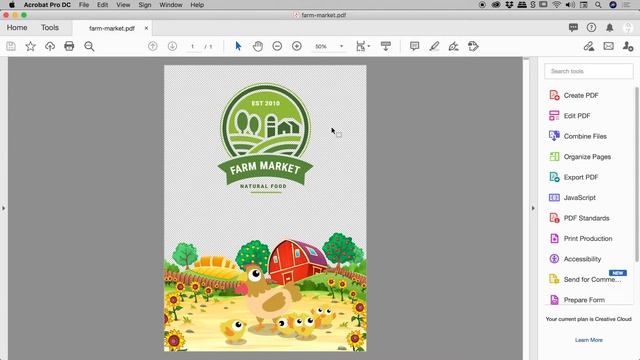Zoom in with the plus icon

click(x=297, y=46)
